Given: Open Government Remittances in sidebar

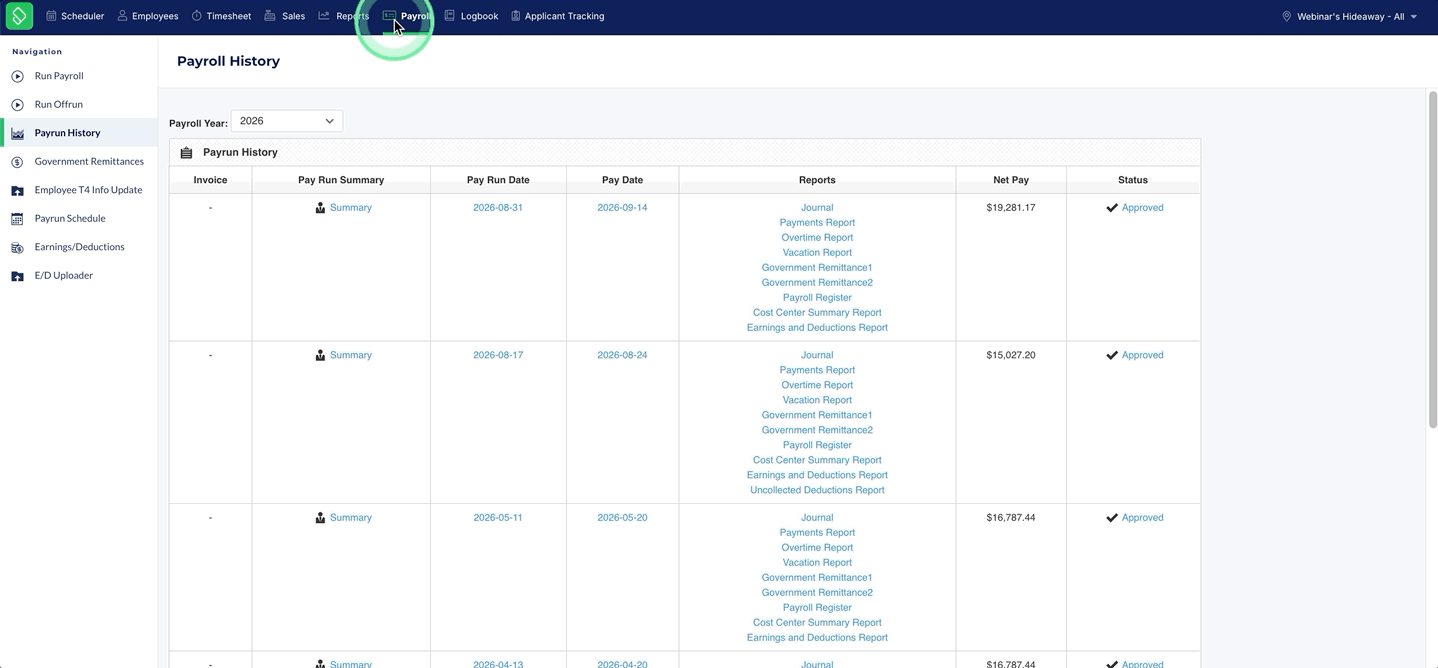Looking at the screenshot, I should coord(89,161).
